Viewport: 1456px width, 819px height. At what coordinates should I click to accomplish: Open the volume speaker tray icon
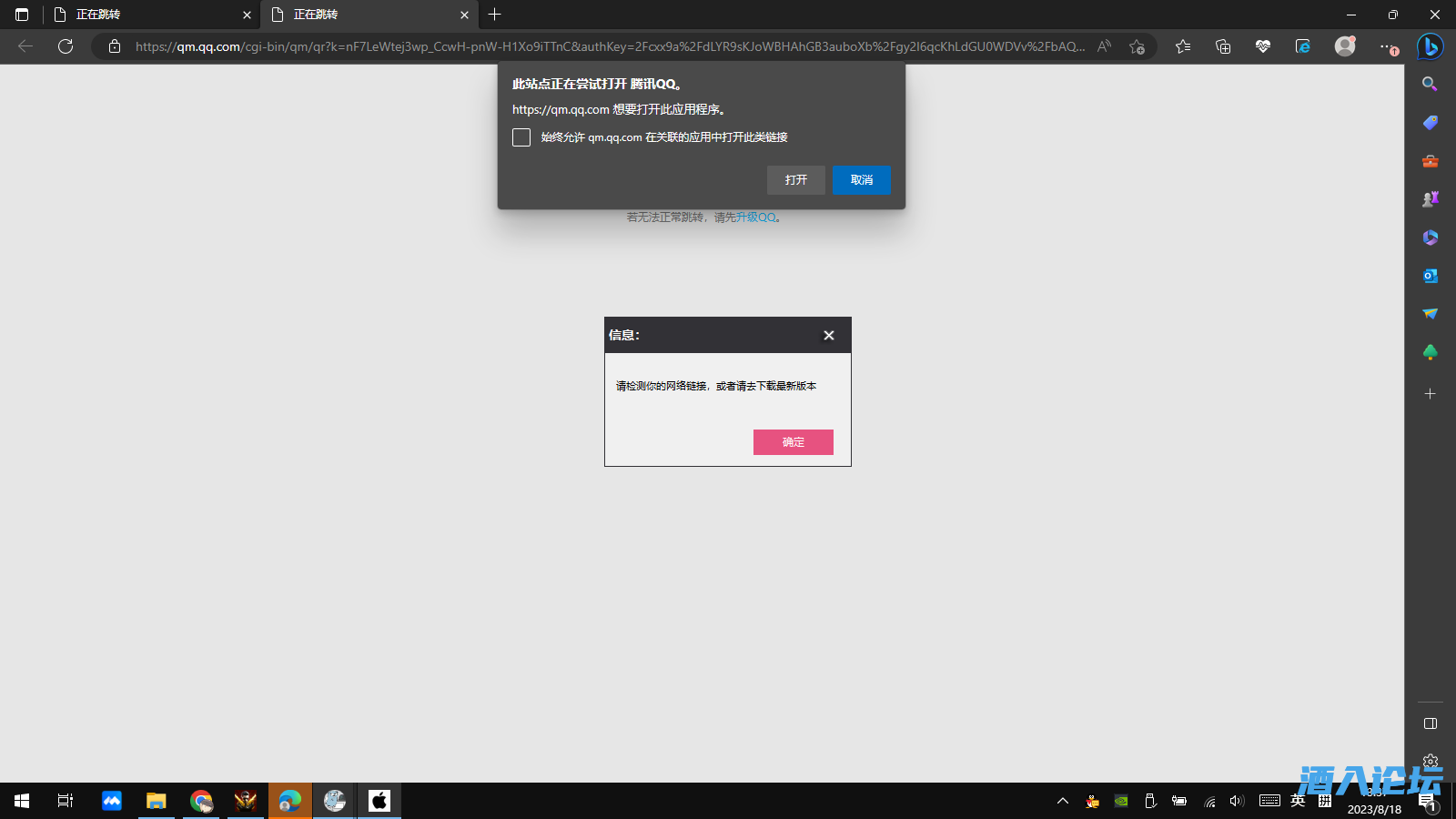pyautogui.click(x=1237, y=801)
